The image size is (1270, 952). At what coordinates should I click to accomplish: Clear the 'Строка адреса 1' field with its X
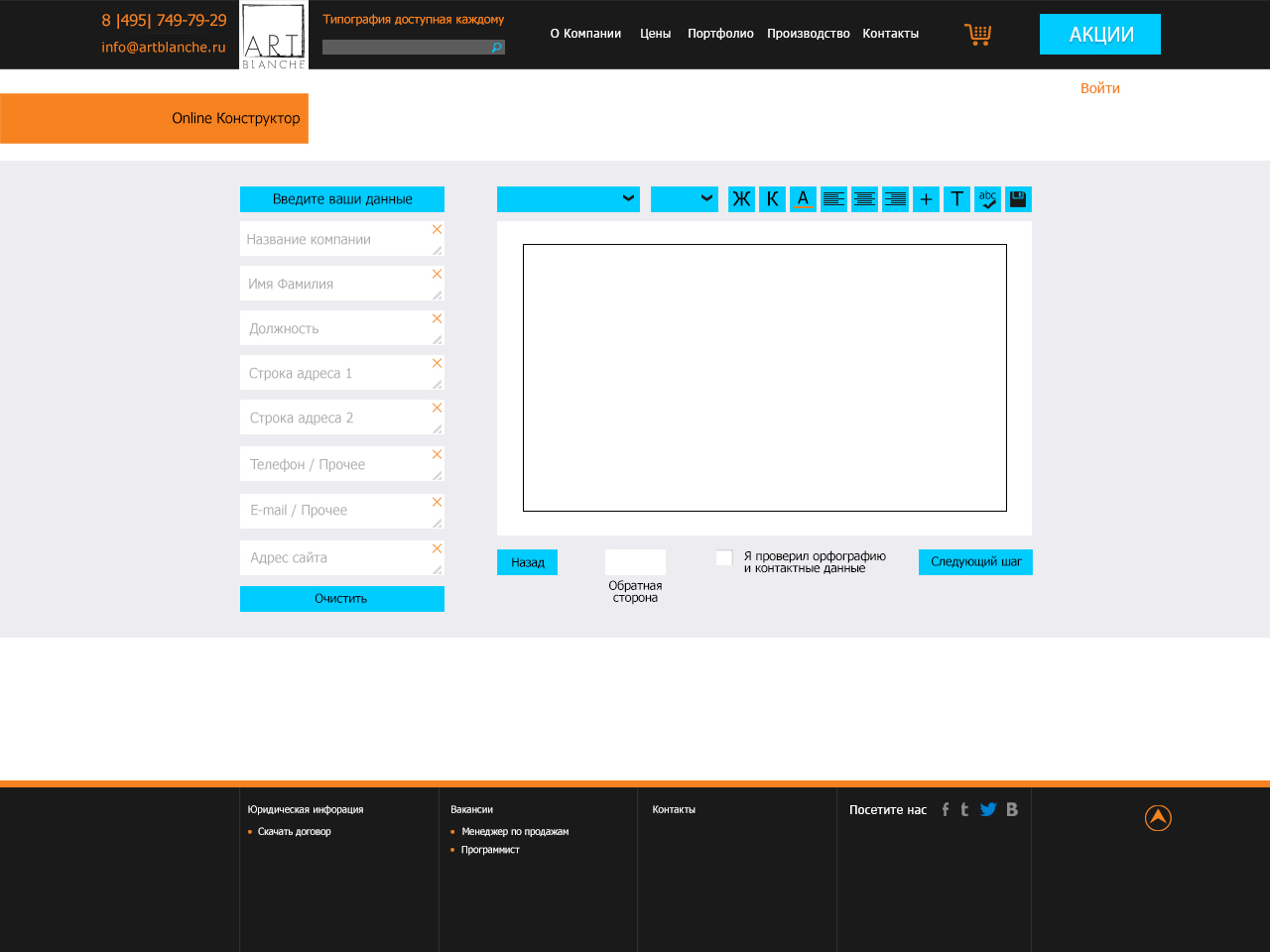click(437, 363)
